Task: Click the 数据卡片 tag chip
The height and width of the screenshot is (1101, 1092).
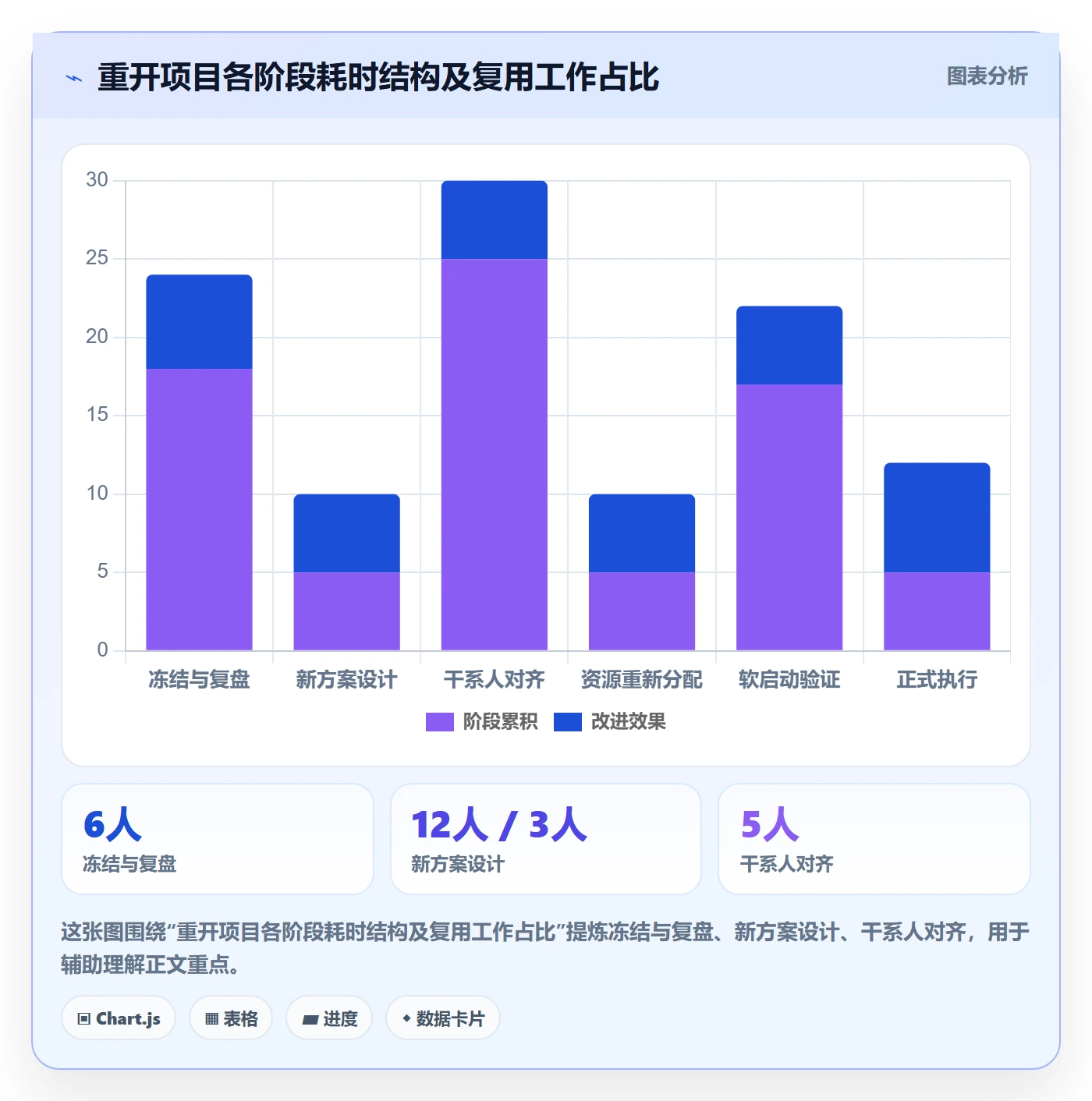Action: [x=443, y=1018]
